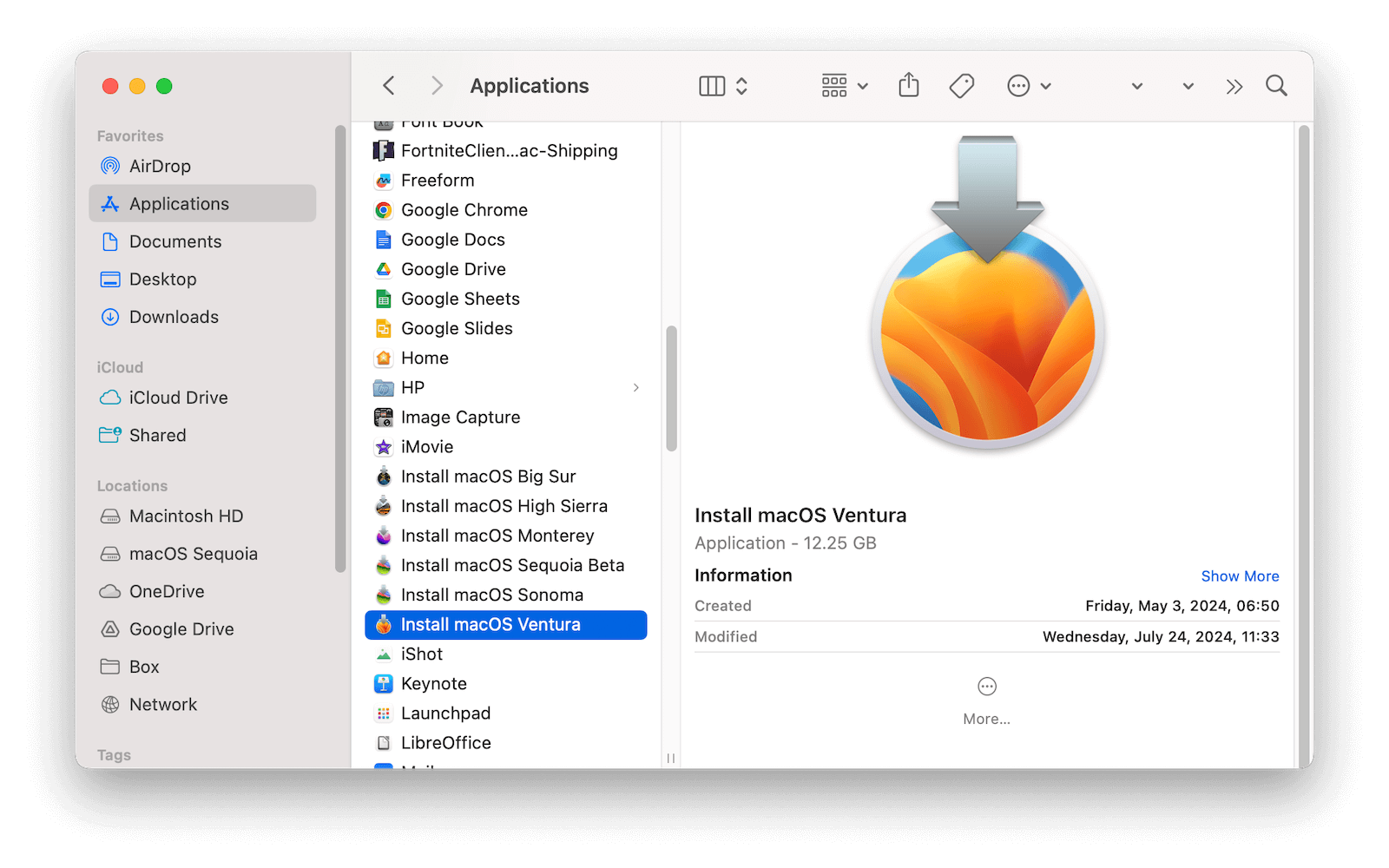1389x868 pixels.
Task: Open Google Drive in sidebar Locations
Action: tap(202, 629)
